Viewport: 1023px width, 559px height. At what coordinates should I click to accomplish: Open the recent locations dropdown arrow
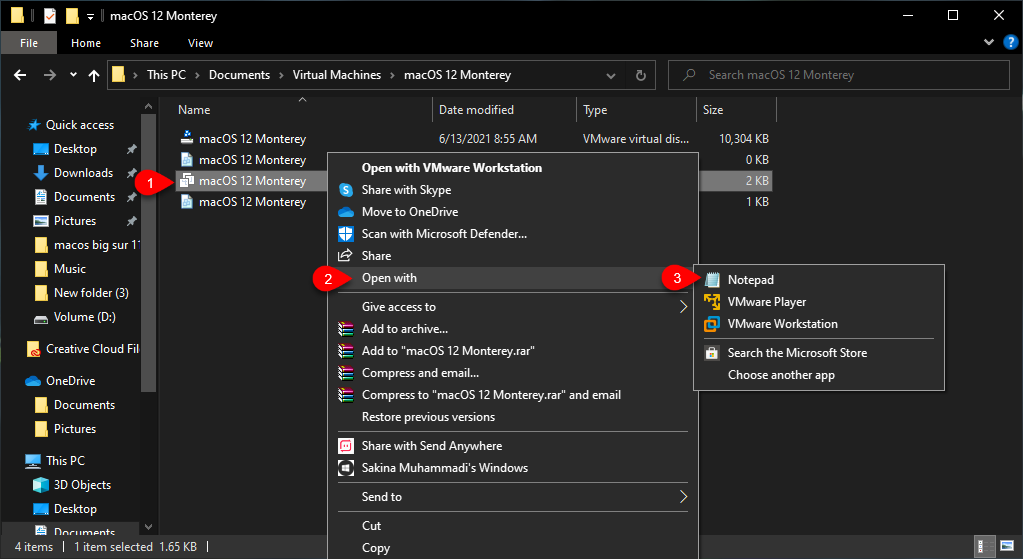[x=72, y=75]
